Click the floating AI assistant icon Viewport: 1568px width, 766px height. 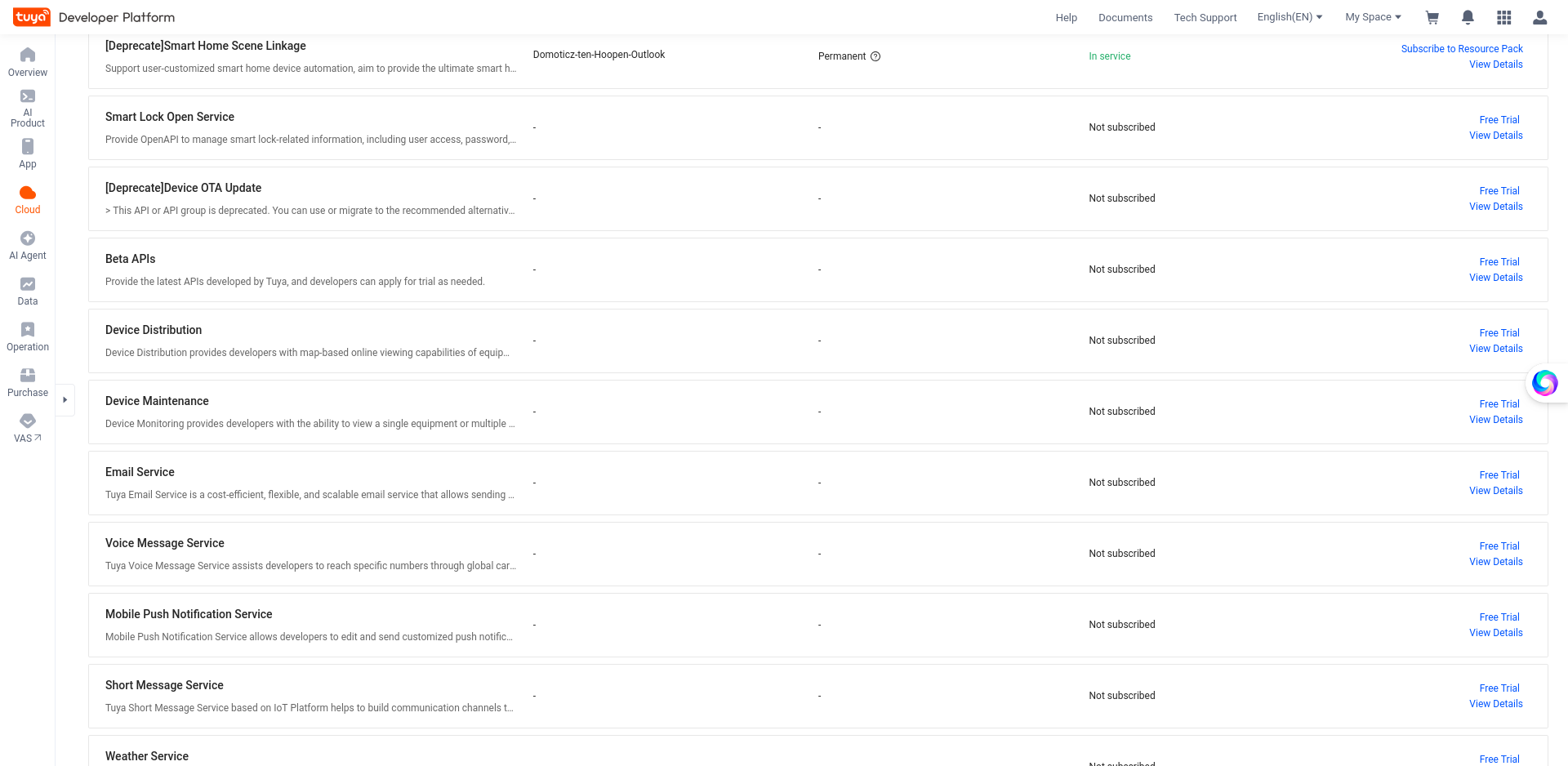pos(1544,382)
